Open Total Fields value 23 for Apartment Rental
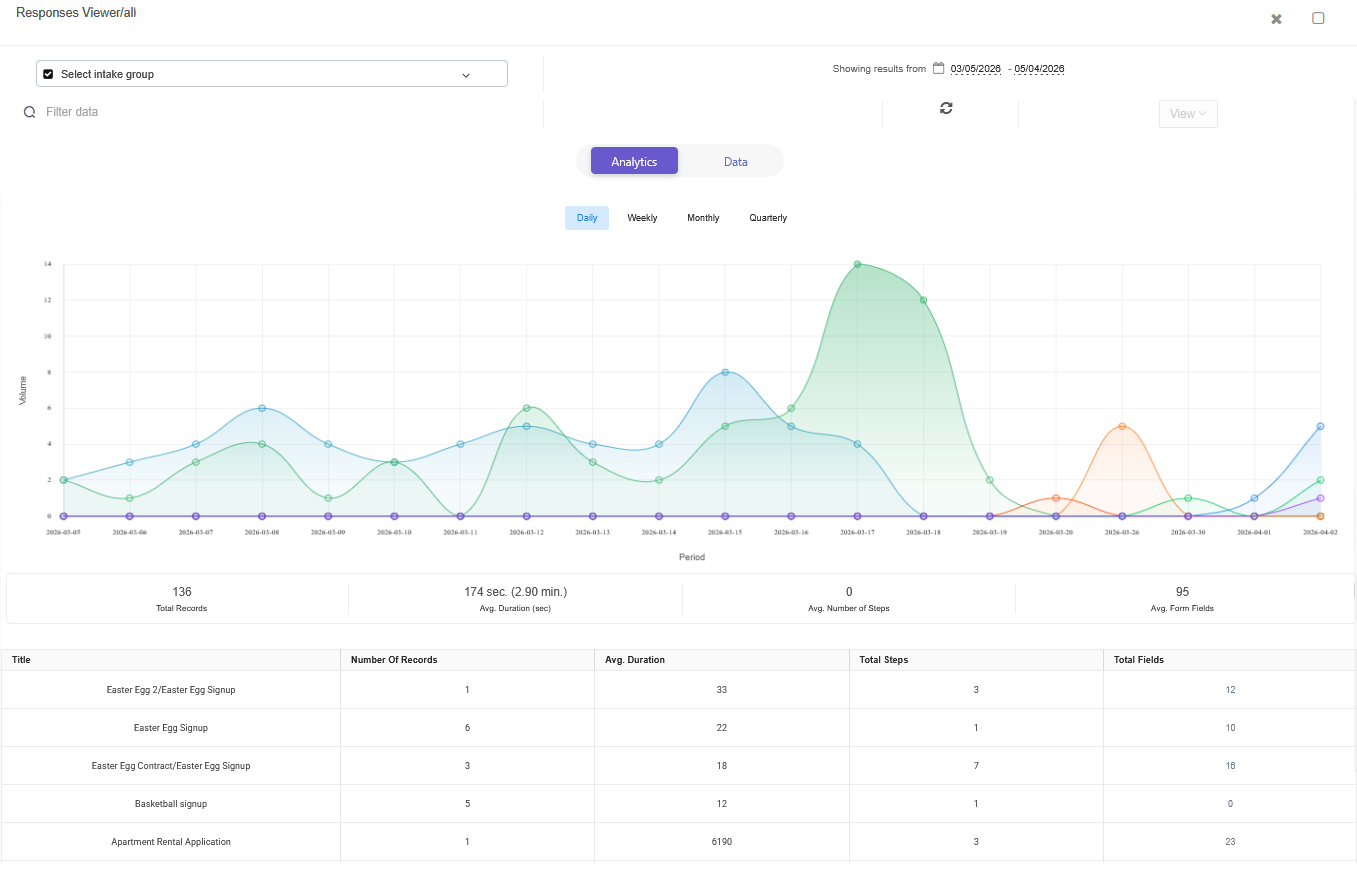This screenshot has height=886, width=1357. coord(1230,842)
